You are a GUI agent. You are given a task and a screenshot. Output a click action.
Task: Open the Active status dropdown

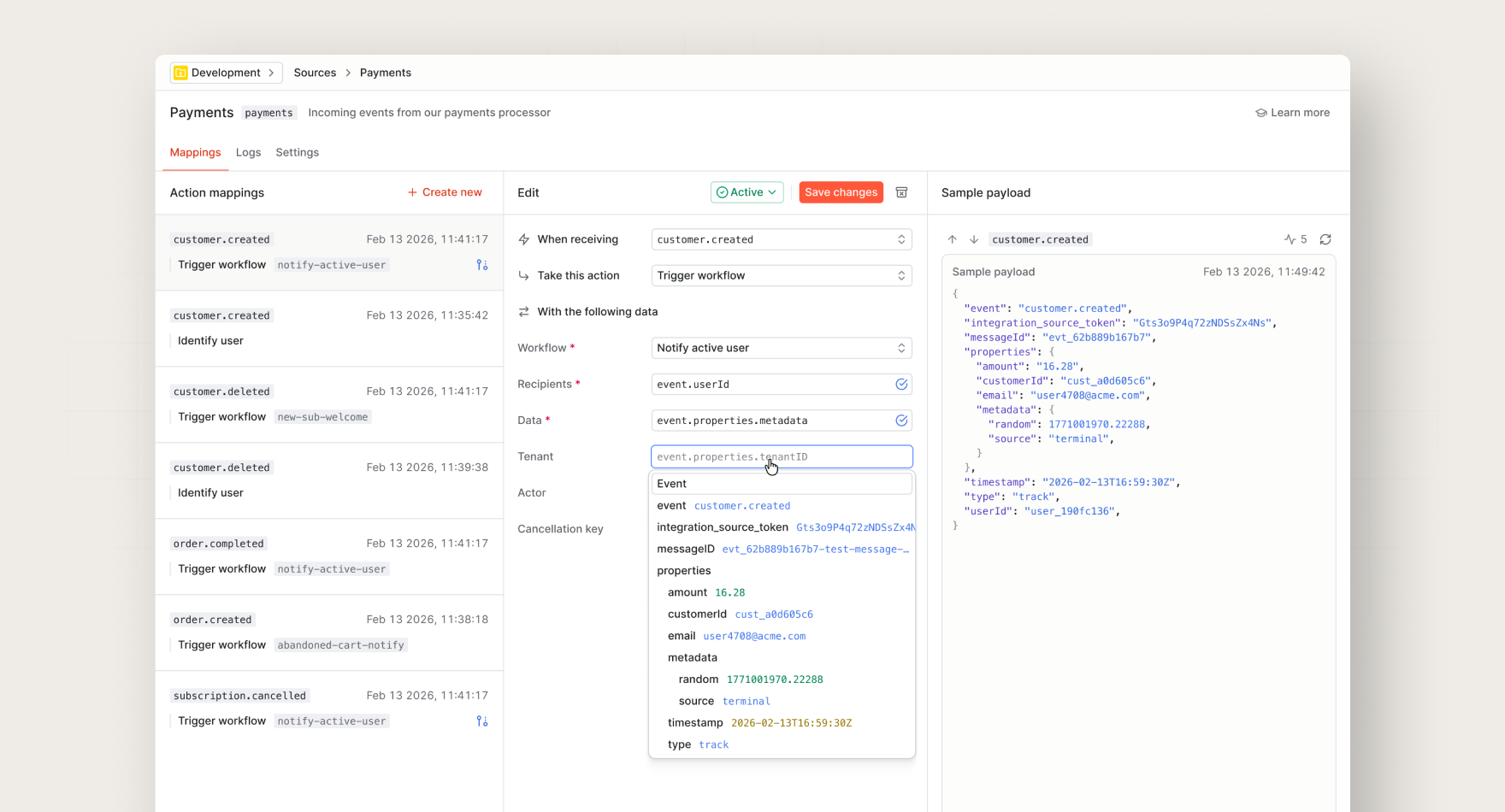(747, 192)
